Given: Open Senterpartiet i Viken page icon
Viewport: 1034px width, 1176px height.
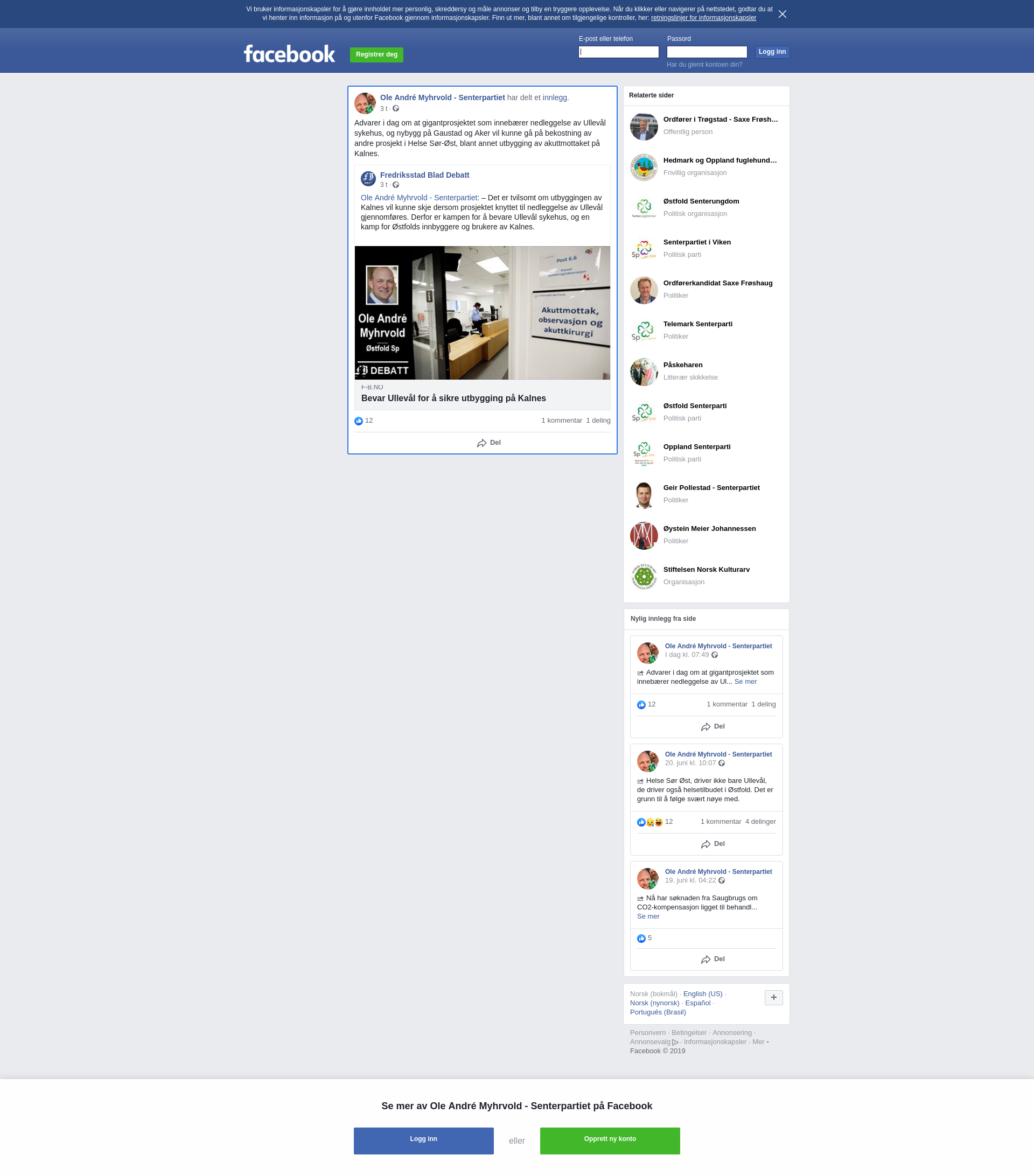Looking at the screenshot, I should pyautogui.click(x=644, y=249).
